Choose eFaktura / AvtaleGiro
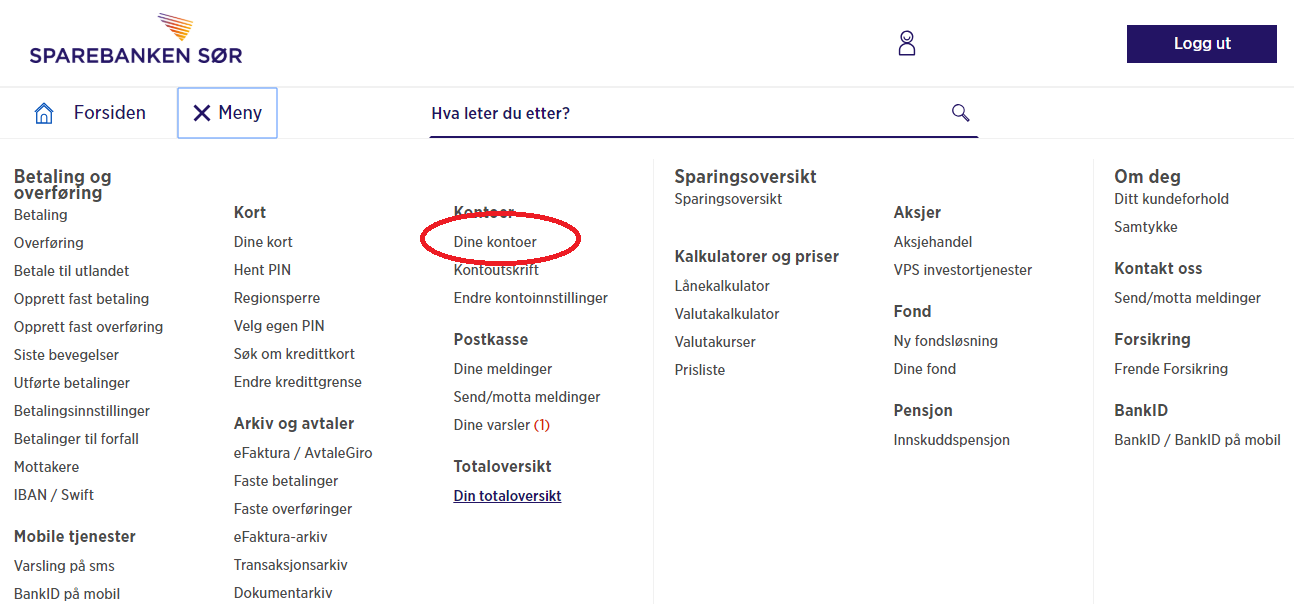Image resolution: width=1294 pixels, height=604 pixels. click(x=303, y=453)
